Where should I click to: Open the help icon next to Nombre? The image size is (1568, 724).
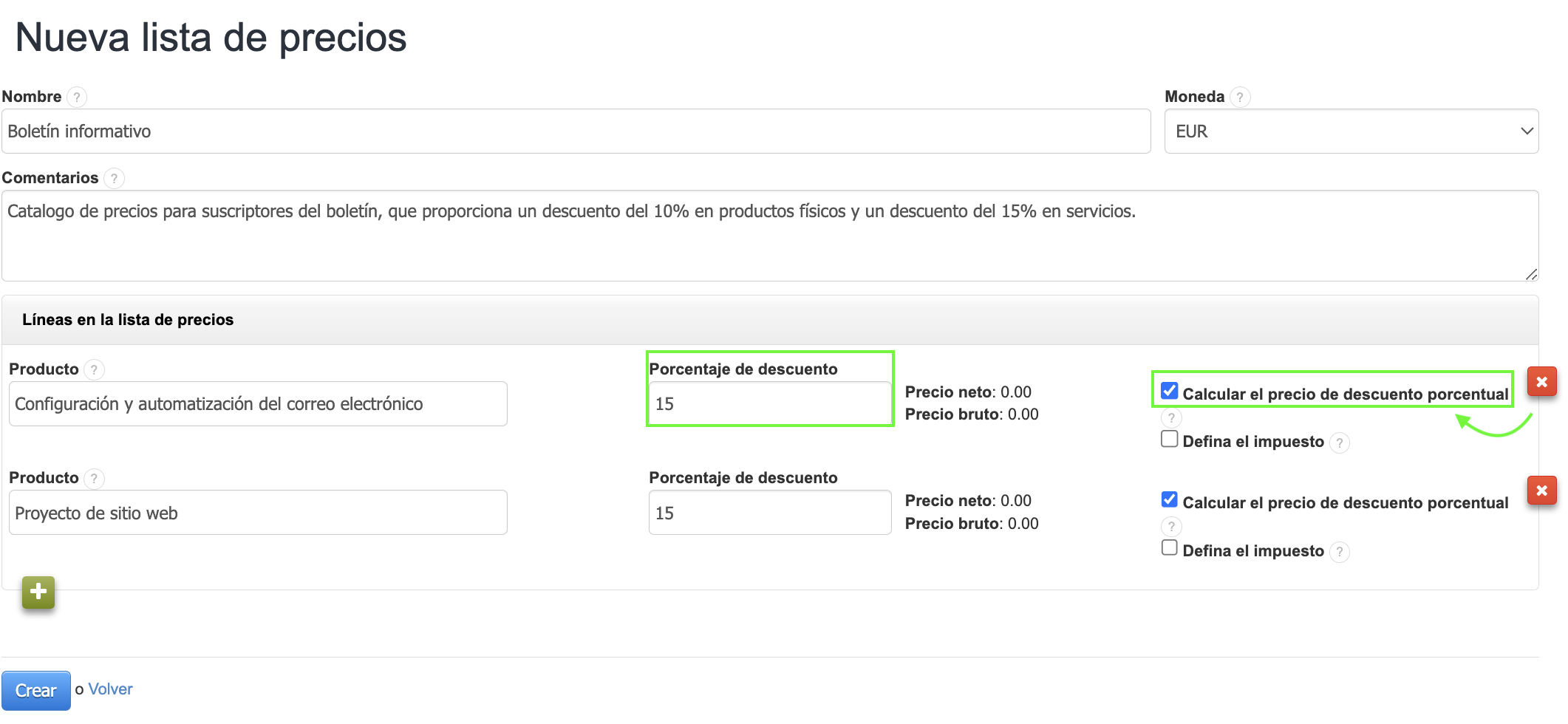coord(77,97)
